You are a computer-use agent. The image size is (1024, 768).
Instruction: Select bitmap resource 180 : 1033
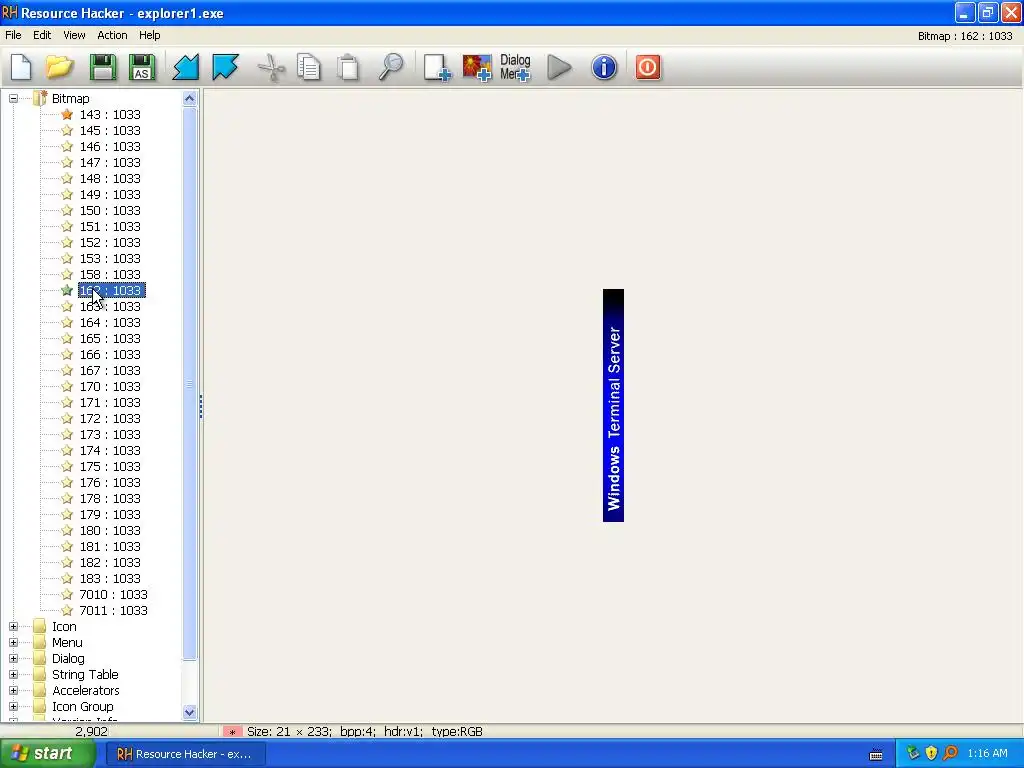click(110, 530)
